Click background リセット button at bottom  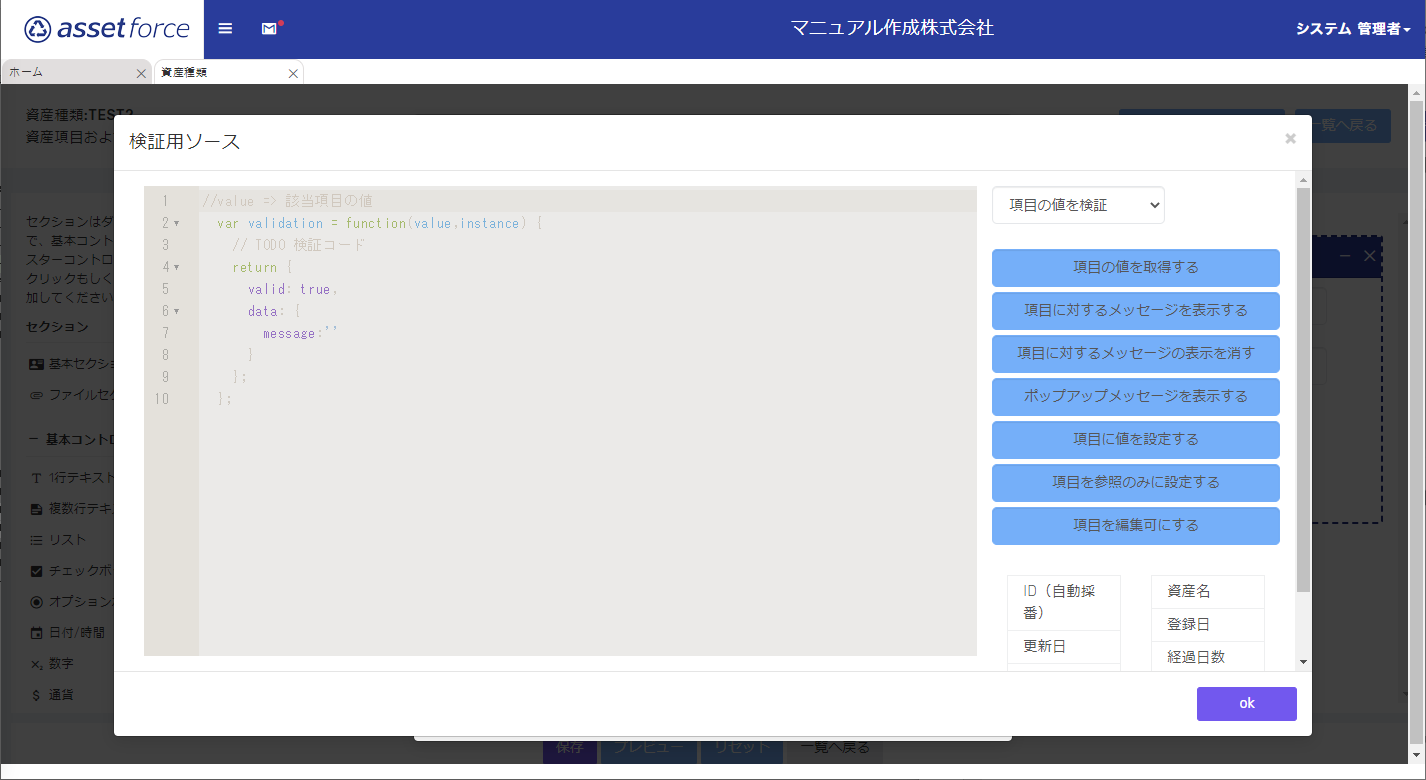click(x=742, y=748)
